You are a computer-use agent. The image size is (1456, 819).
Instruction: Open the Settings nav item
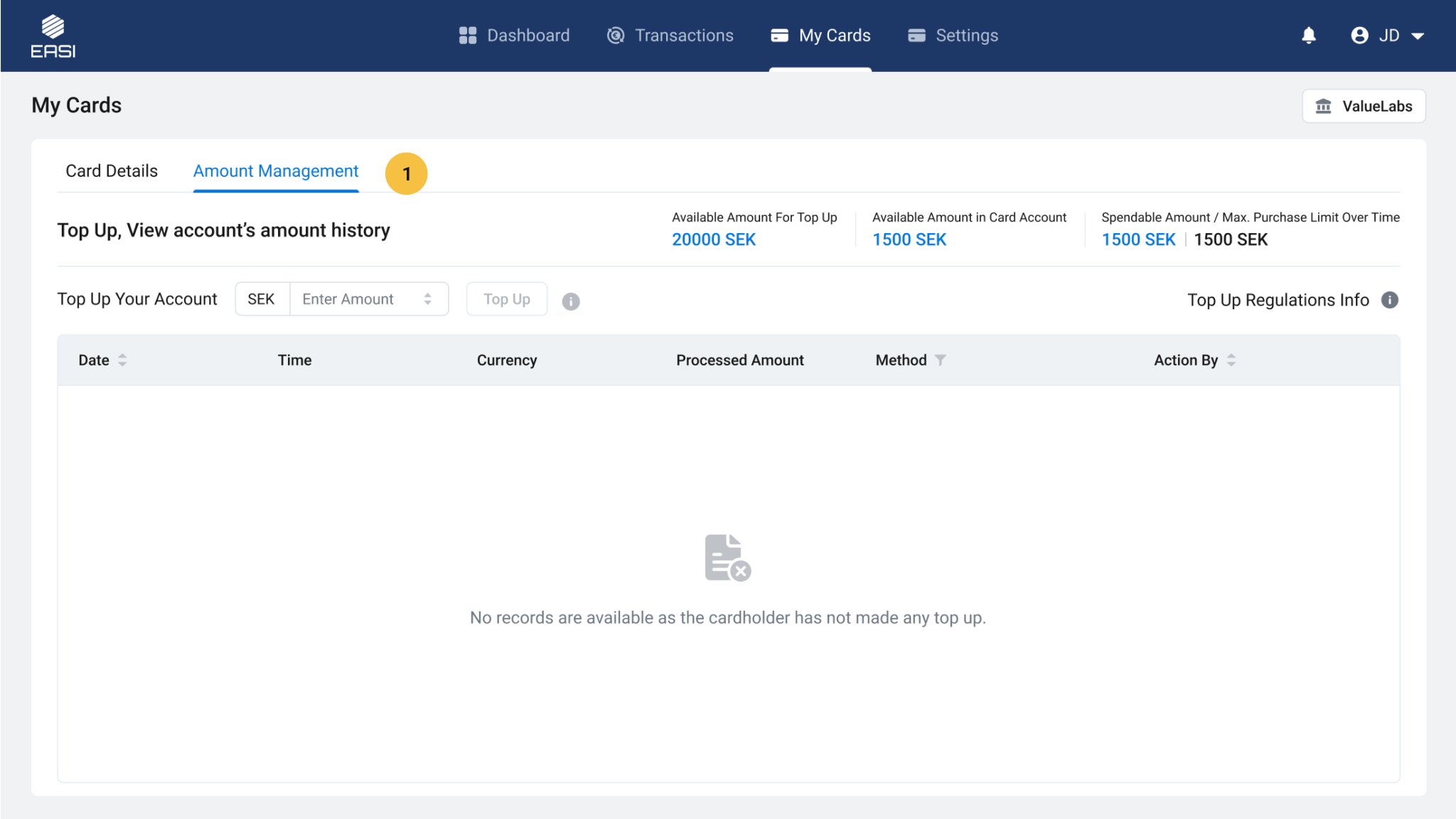tap(953, 36)
